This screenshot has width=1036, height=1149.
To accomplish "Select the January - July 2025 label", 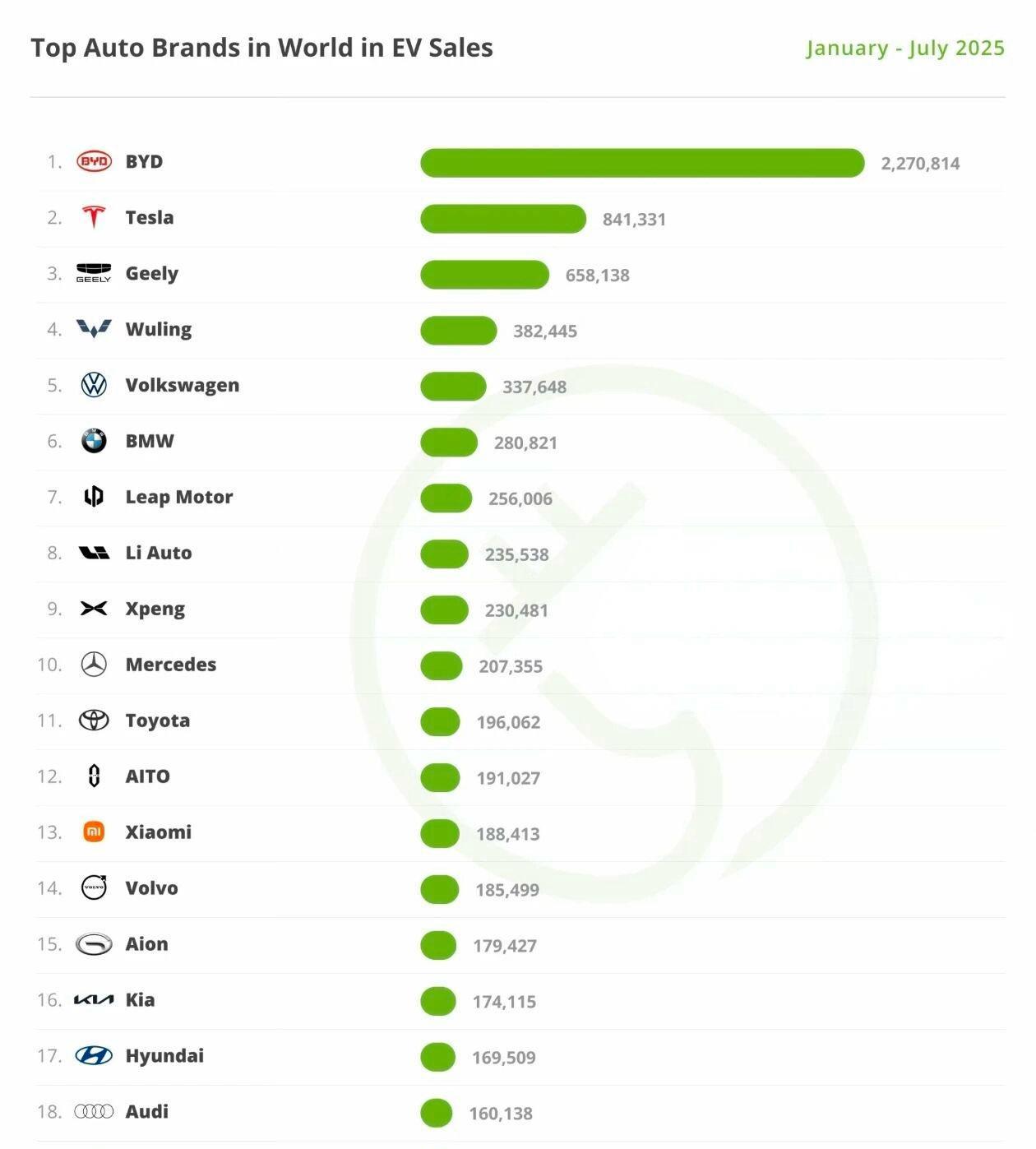I will click(x=905, y=48).
